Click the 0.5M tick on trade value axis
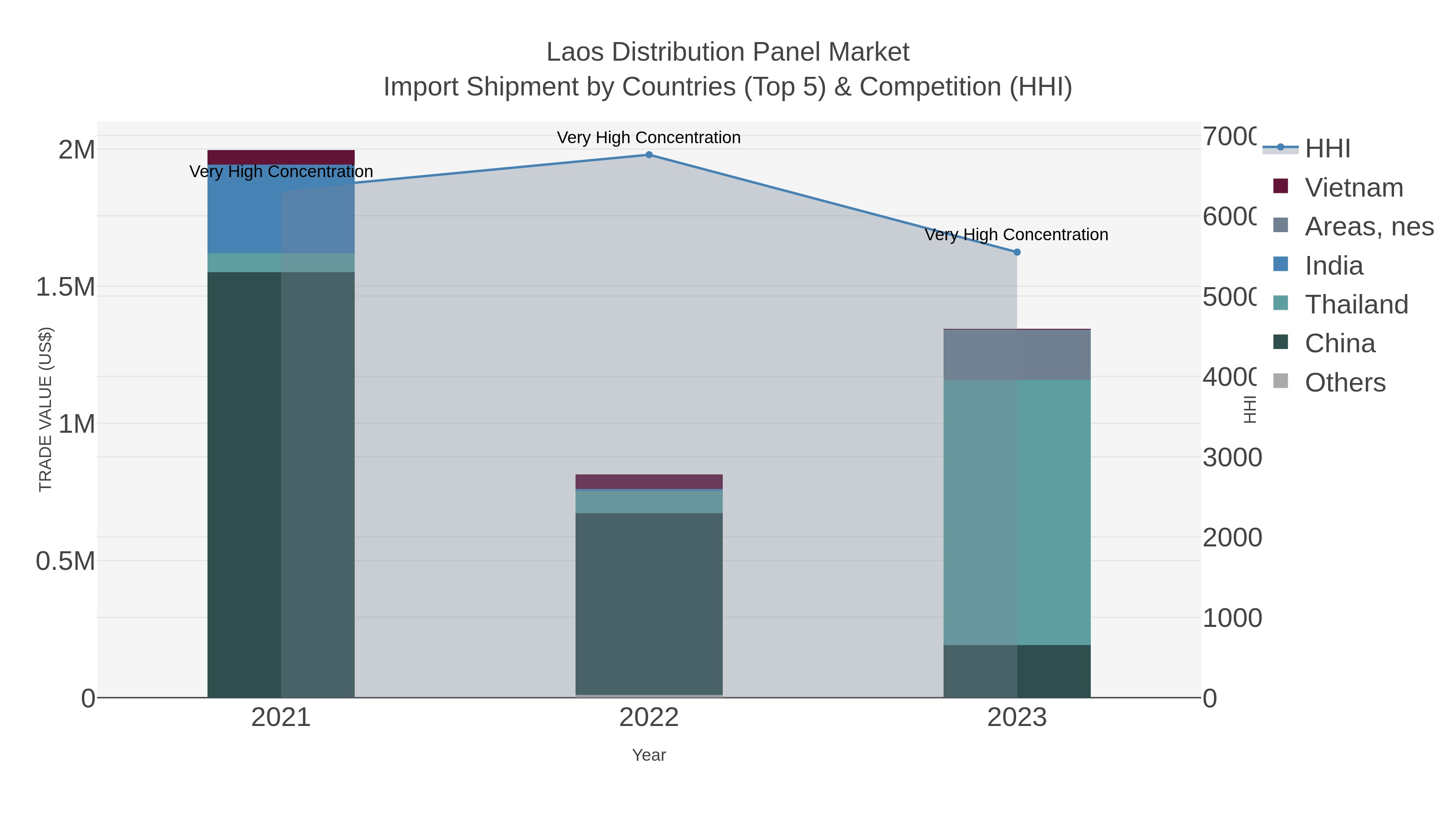Image resolution: width=1456 pixels, height=819 pixels. point(66,561)
